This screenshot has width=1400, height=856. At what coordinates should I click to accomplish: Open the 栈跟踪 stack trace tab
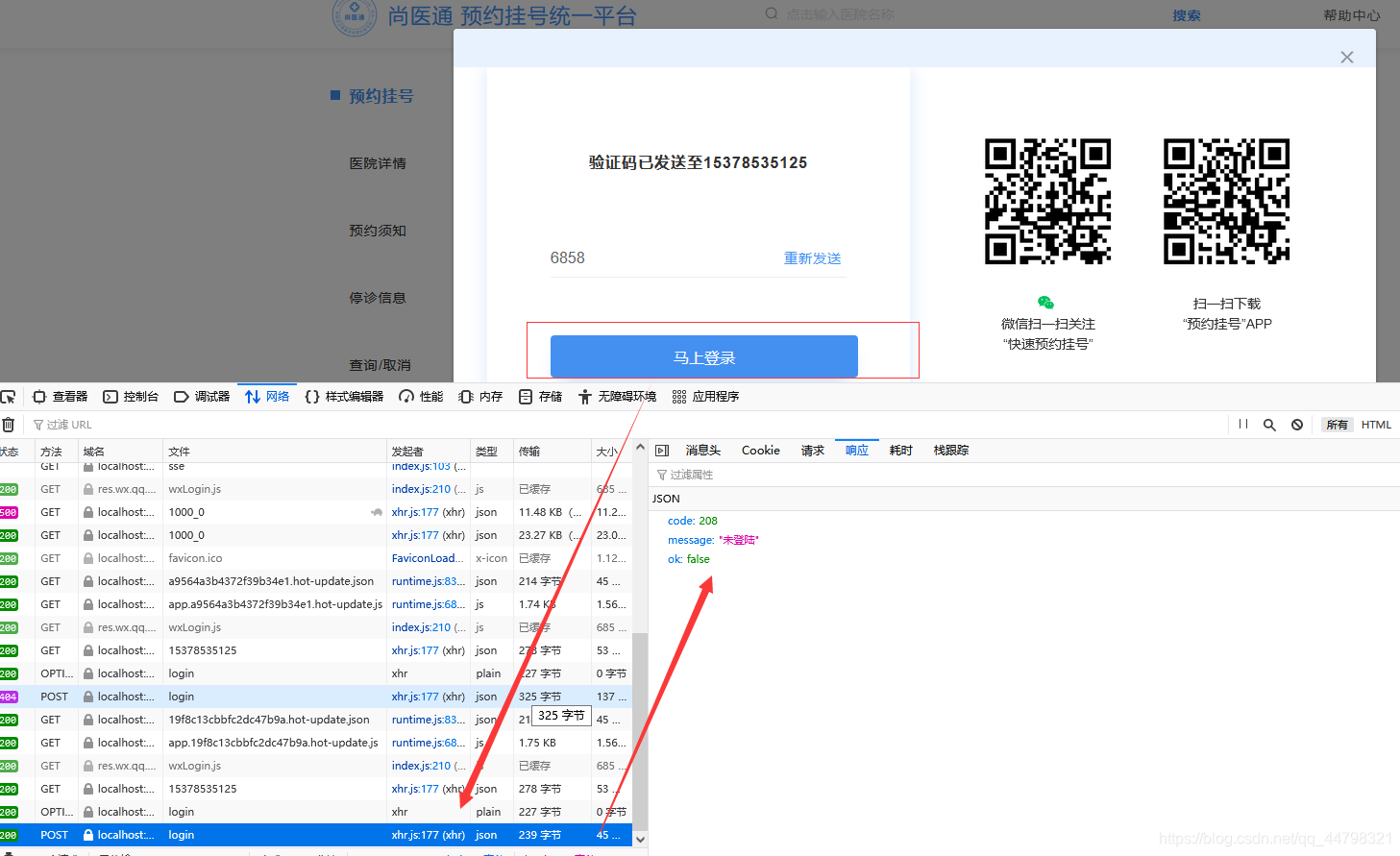click(951, 451)
